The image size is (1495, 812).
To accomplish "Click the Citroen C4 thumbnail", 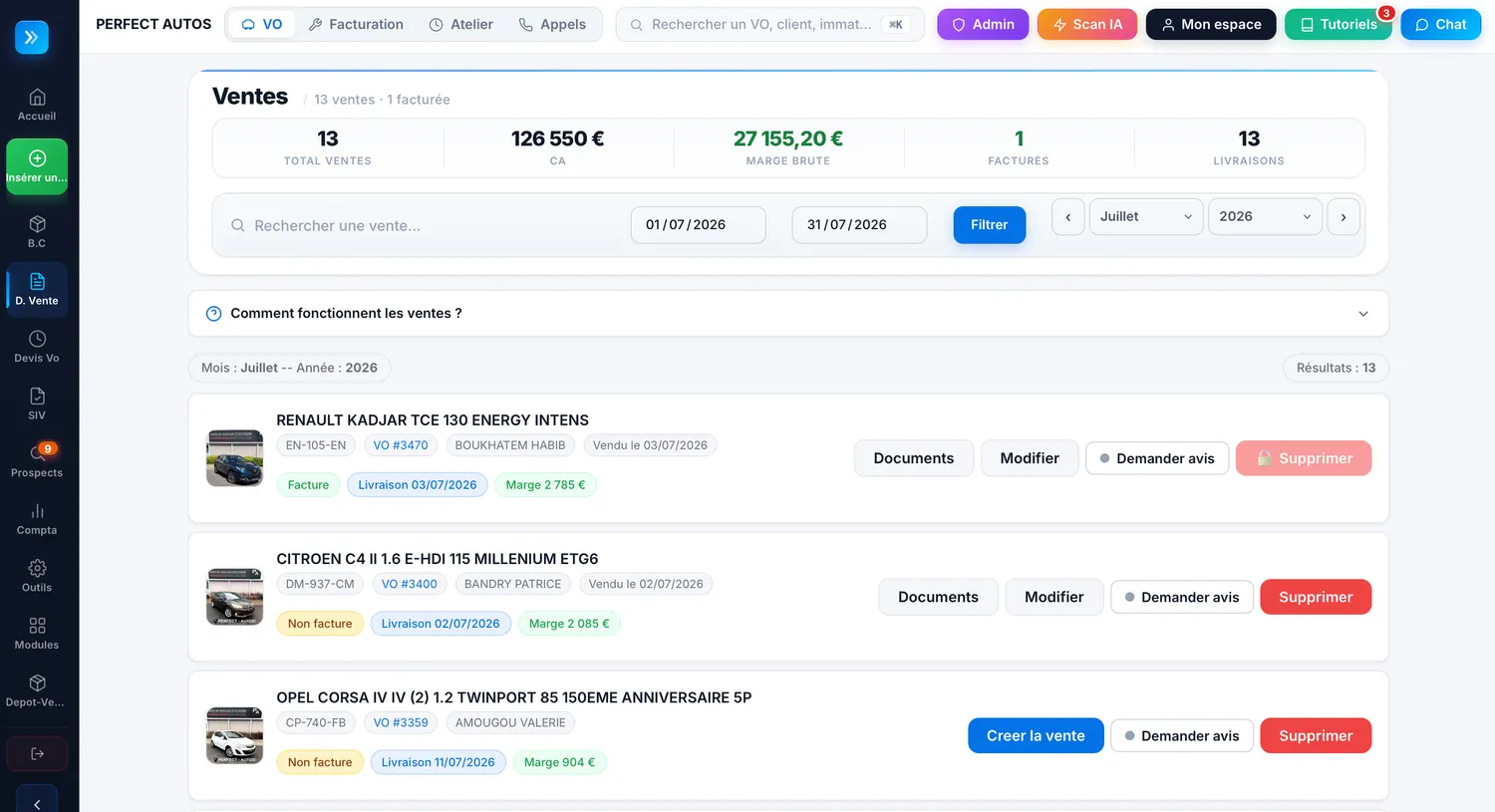I will coord(234,597).
